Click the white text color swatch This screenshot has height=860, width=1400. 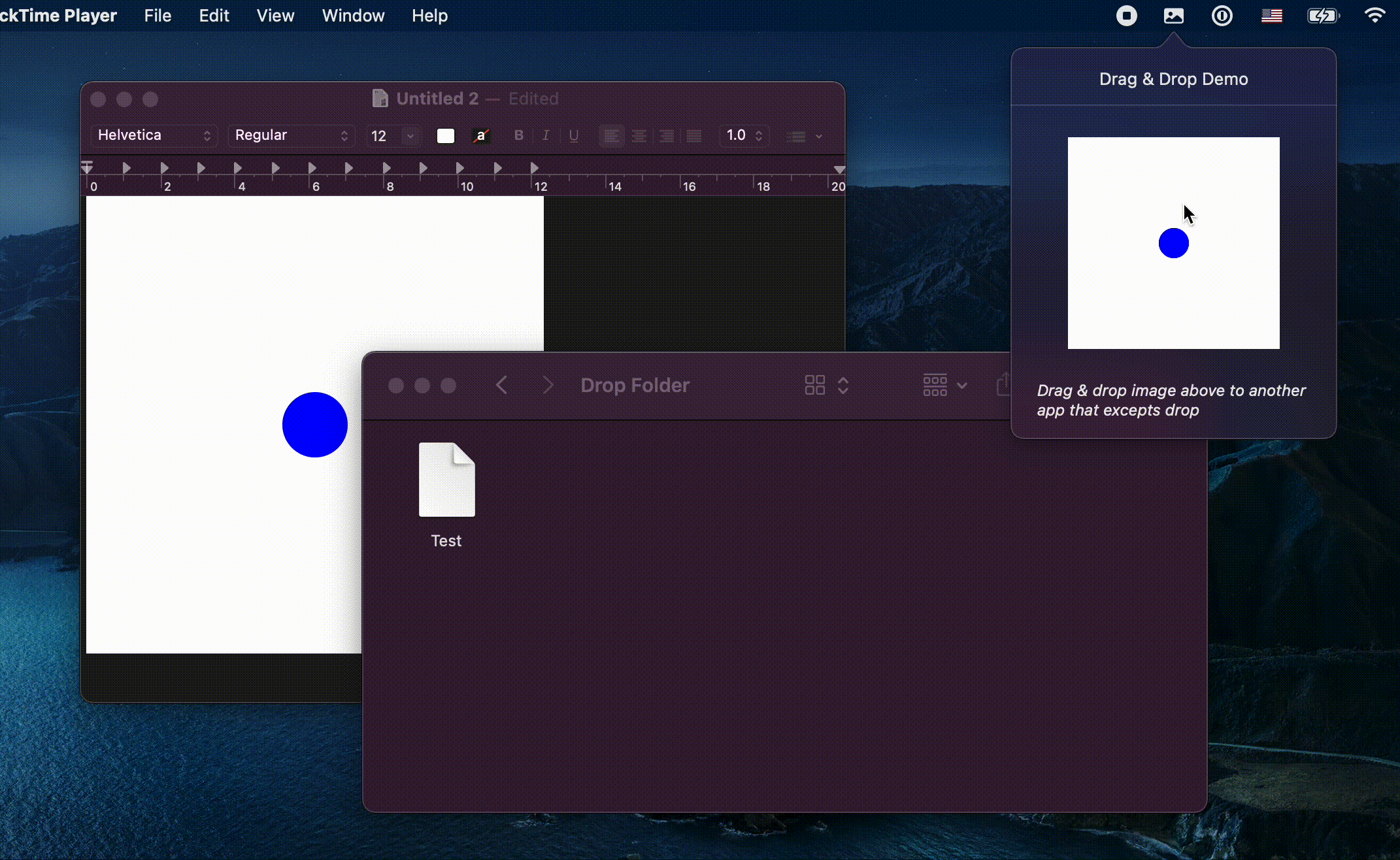coord(445,135)
